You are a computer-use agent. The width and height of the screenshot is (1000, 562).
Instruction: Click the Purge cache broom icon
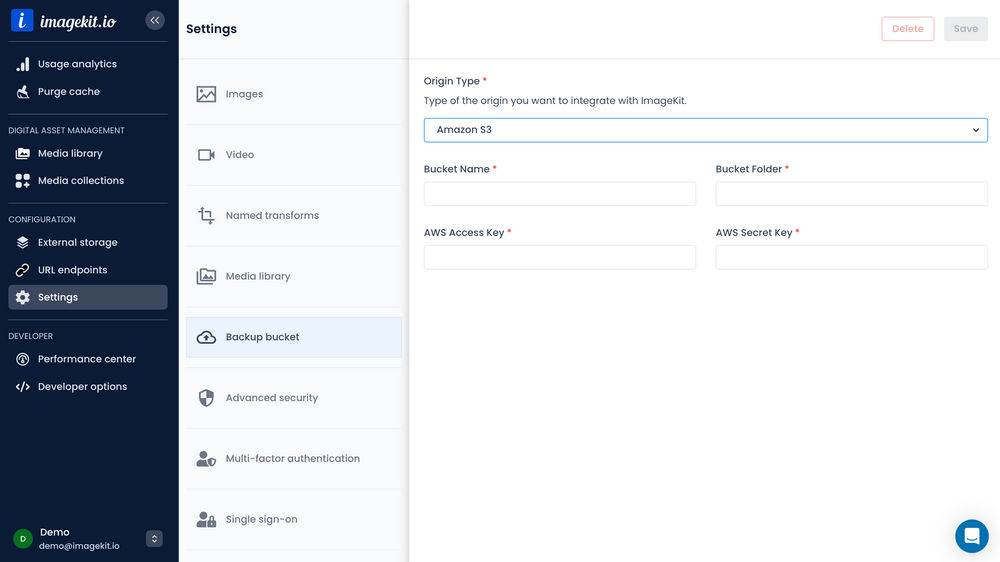[22, 92]
